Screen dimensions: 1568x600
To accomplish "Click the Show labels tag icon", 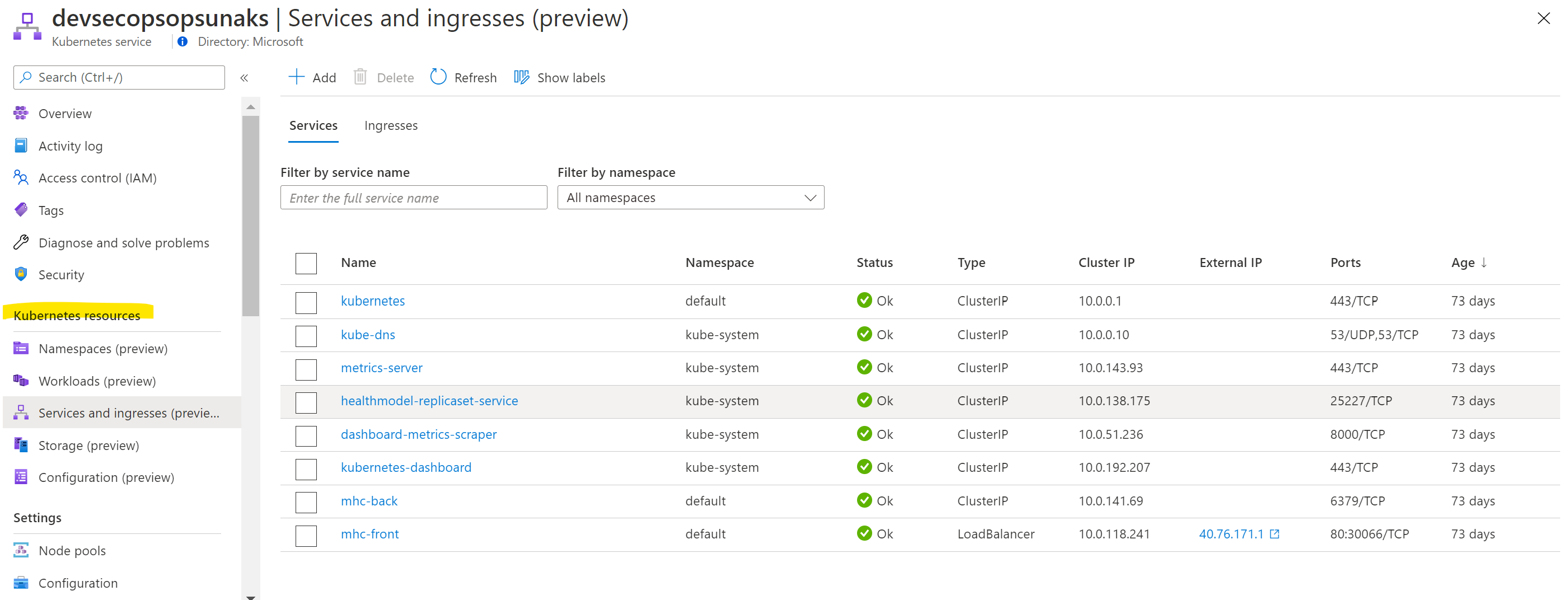I will click(x=522, y=77).
